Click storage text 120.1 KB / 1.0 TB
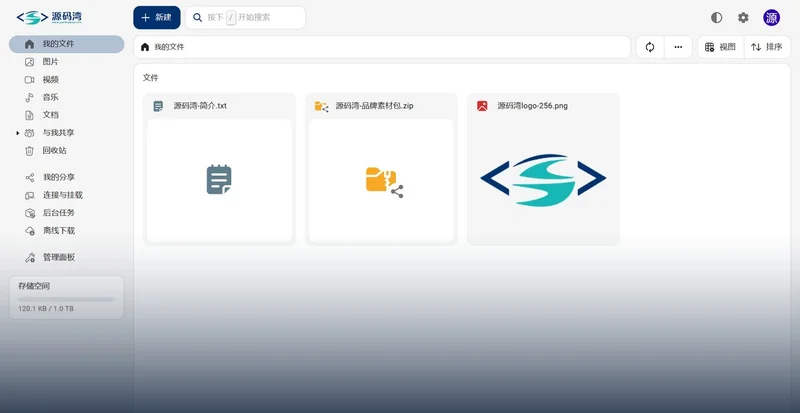Viewport: 800px width, 413px height. pyautogui.click(x=46, y=309)
